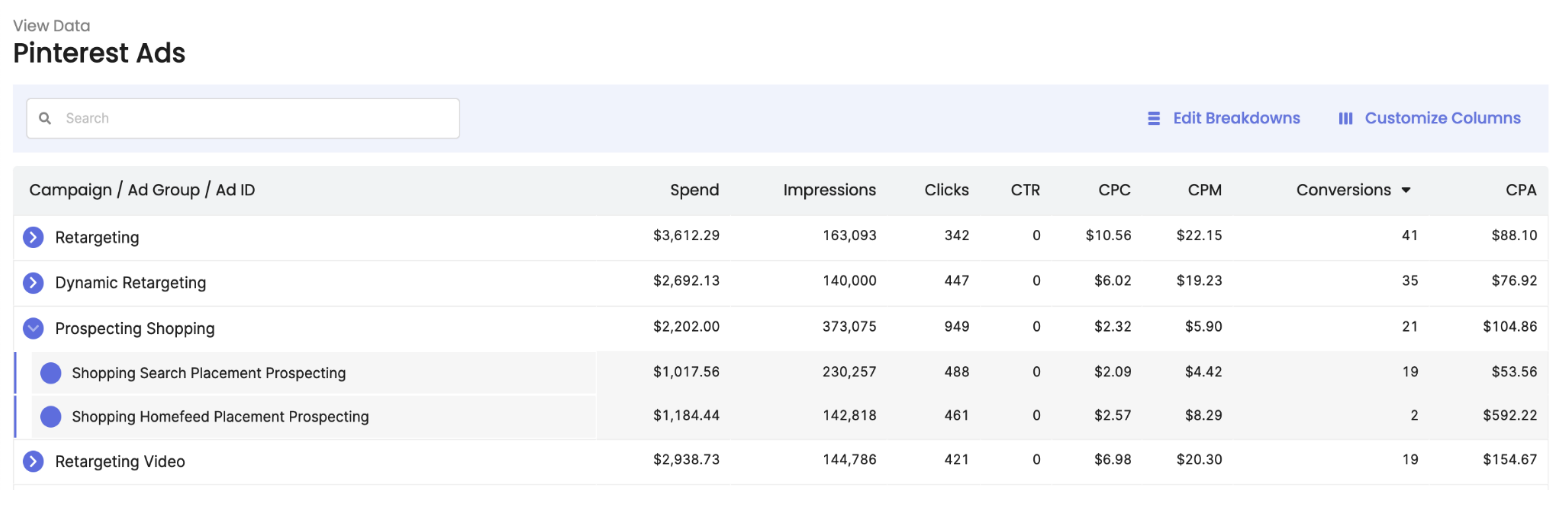Open Customize Columns
Viewport: 1558px width, 508px height.
click(x=1429, y=118)
